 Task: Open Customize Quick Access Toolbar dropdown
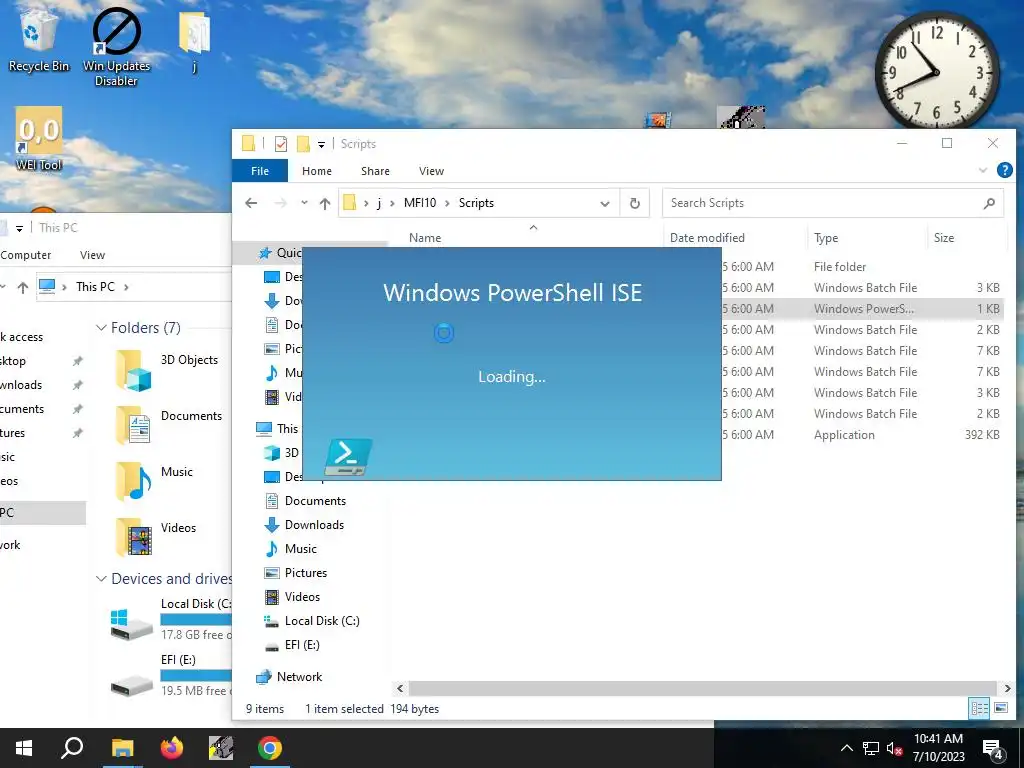click(321, 144)
